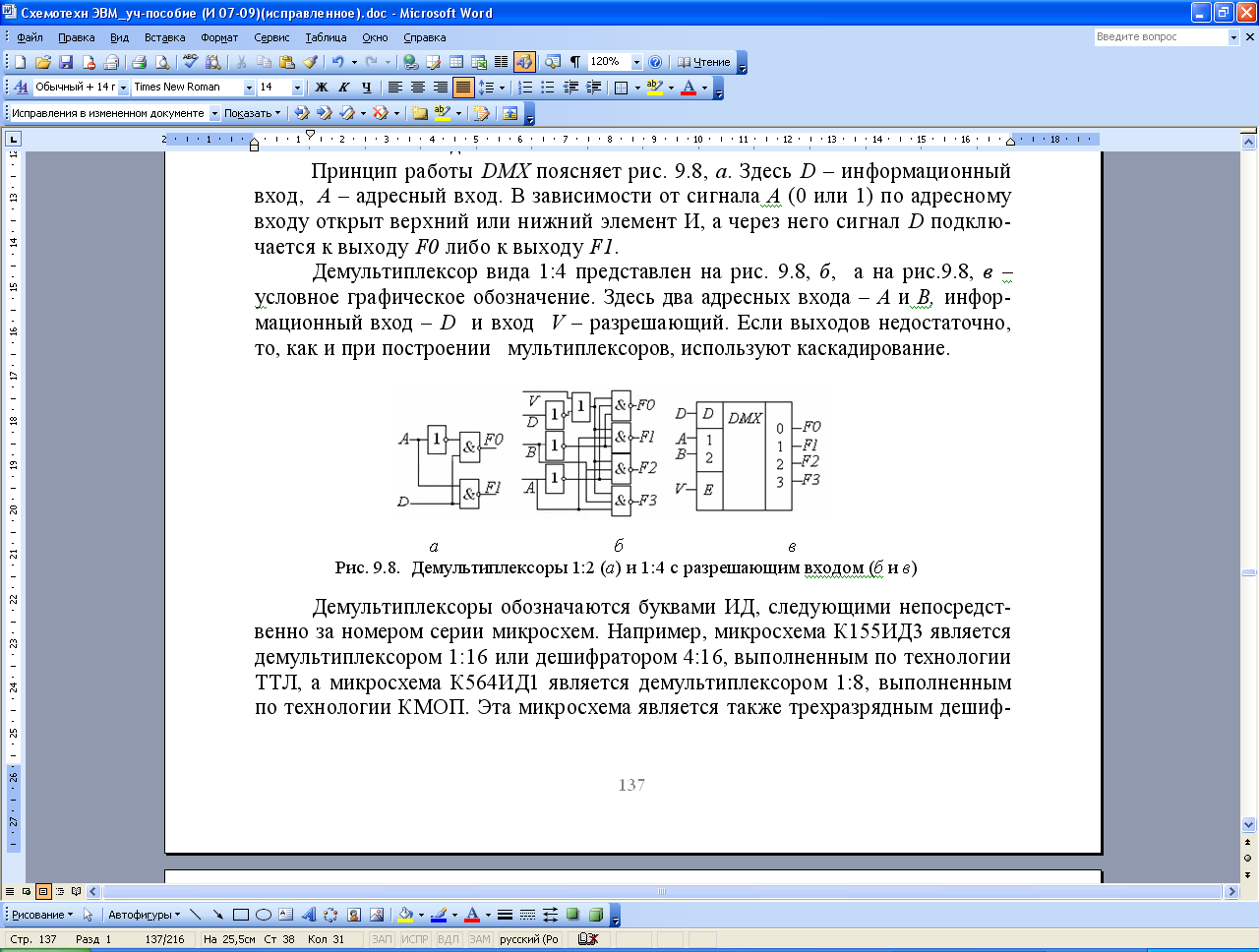Image resolution: width=1259 pixels, height=952 pixels.
Task: Open the zoom 120% dropdown
Action: point(636,62)
